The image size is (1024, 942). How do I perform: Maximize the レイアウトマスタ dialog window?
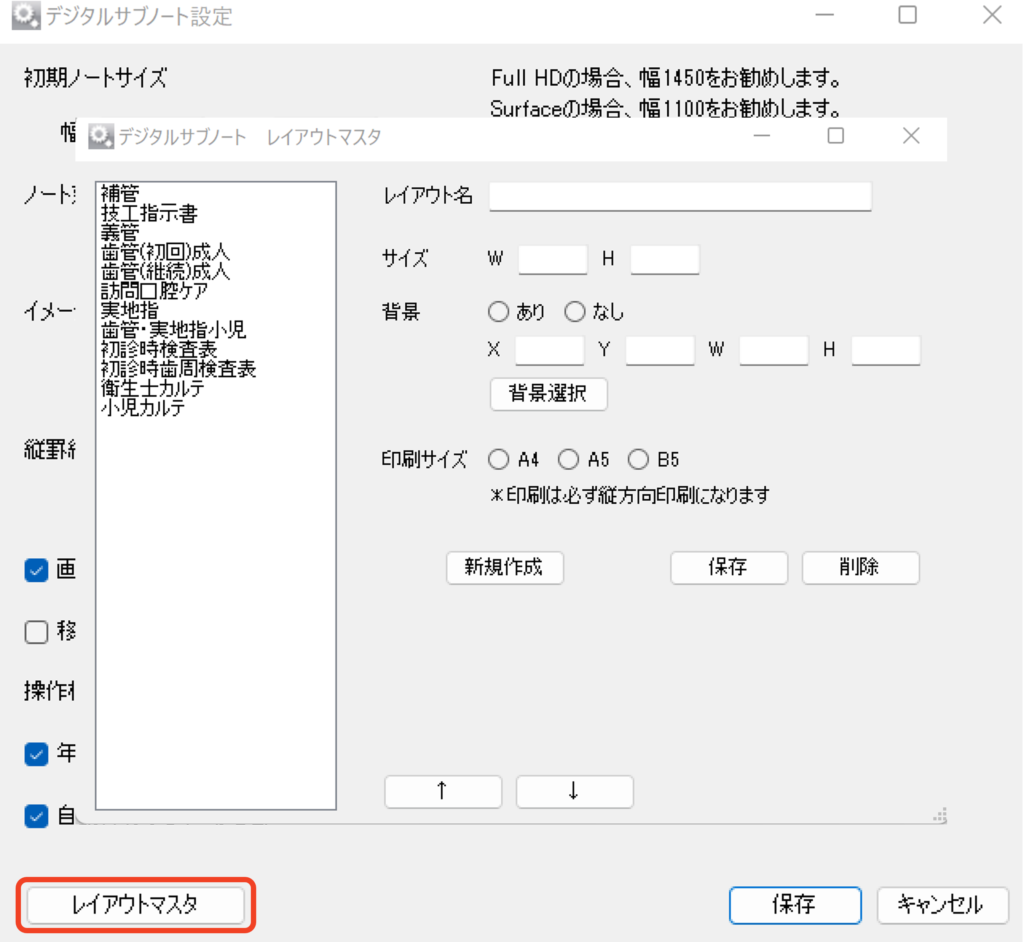836,137
